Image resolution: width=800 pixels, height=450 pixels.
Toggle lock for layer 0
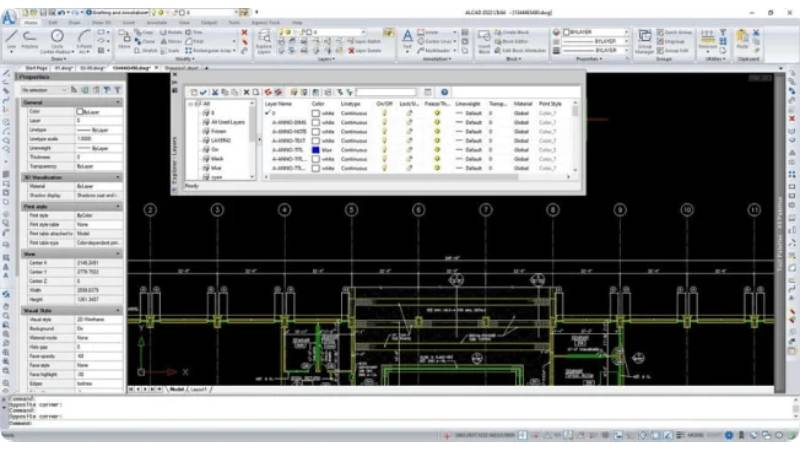[409, 113]
